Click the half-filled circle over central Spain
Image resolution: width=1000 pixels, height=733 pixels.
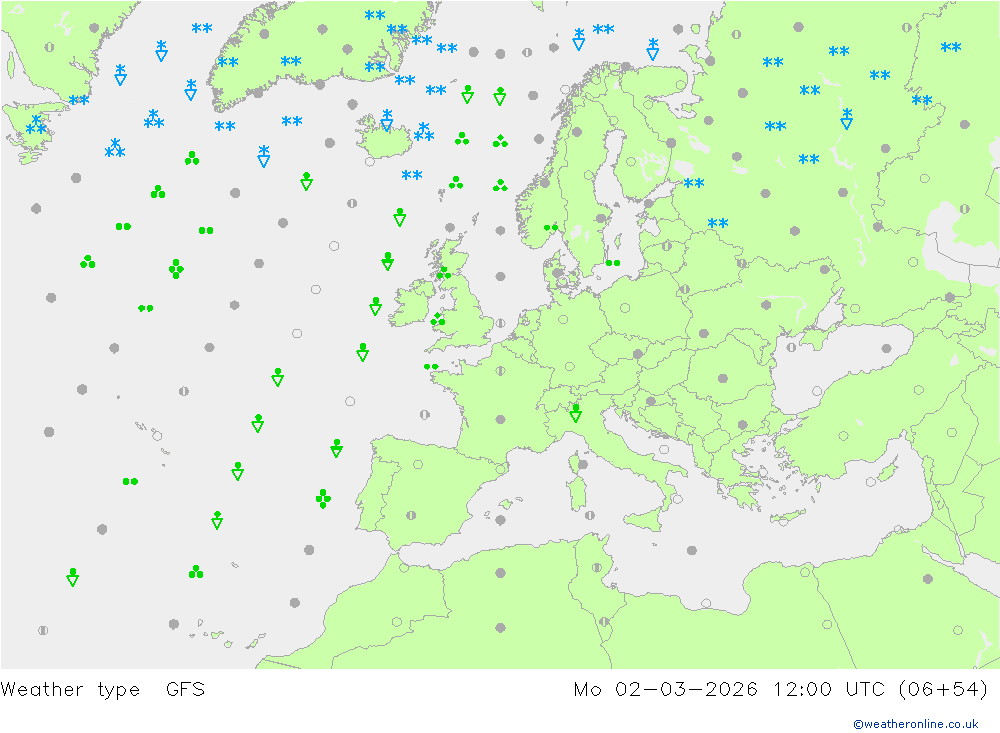click(411, 515)
